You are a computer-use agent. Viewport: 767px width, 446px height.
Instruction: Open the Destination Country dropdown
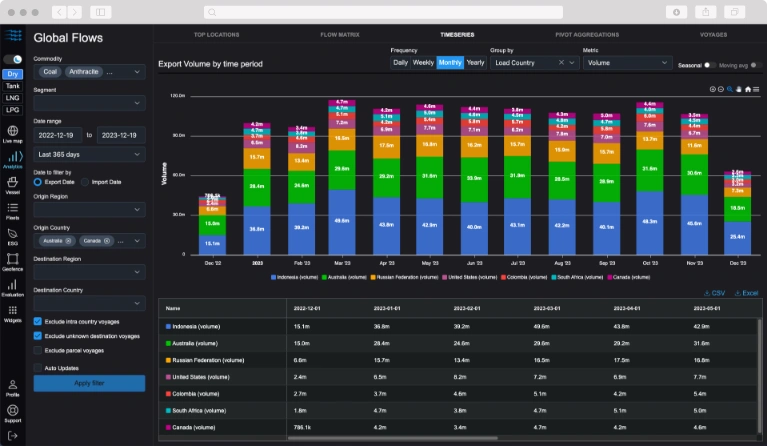pos(90,303)
